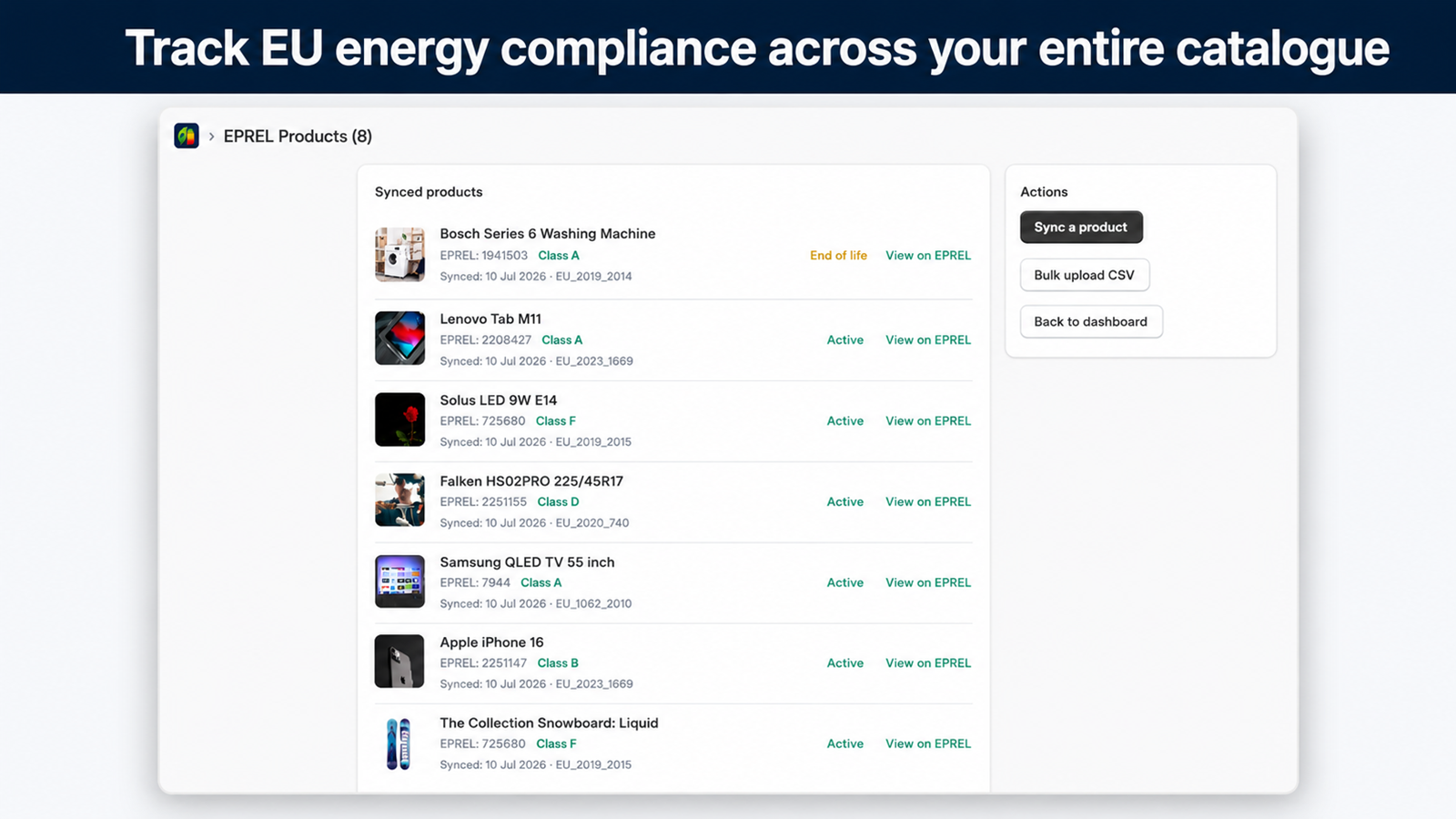Screen dimensions: 1456x819
Task: Click the Actions panel heading
Action: (x=1044, y=192)
